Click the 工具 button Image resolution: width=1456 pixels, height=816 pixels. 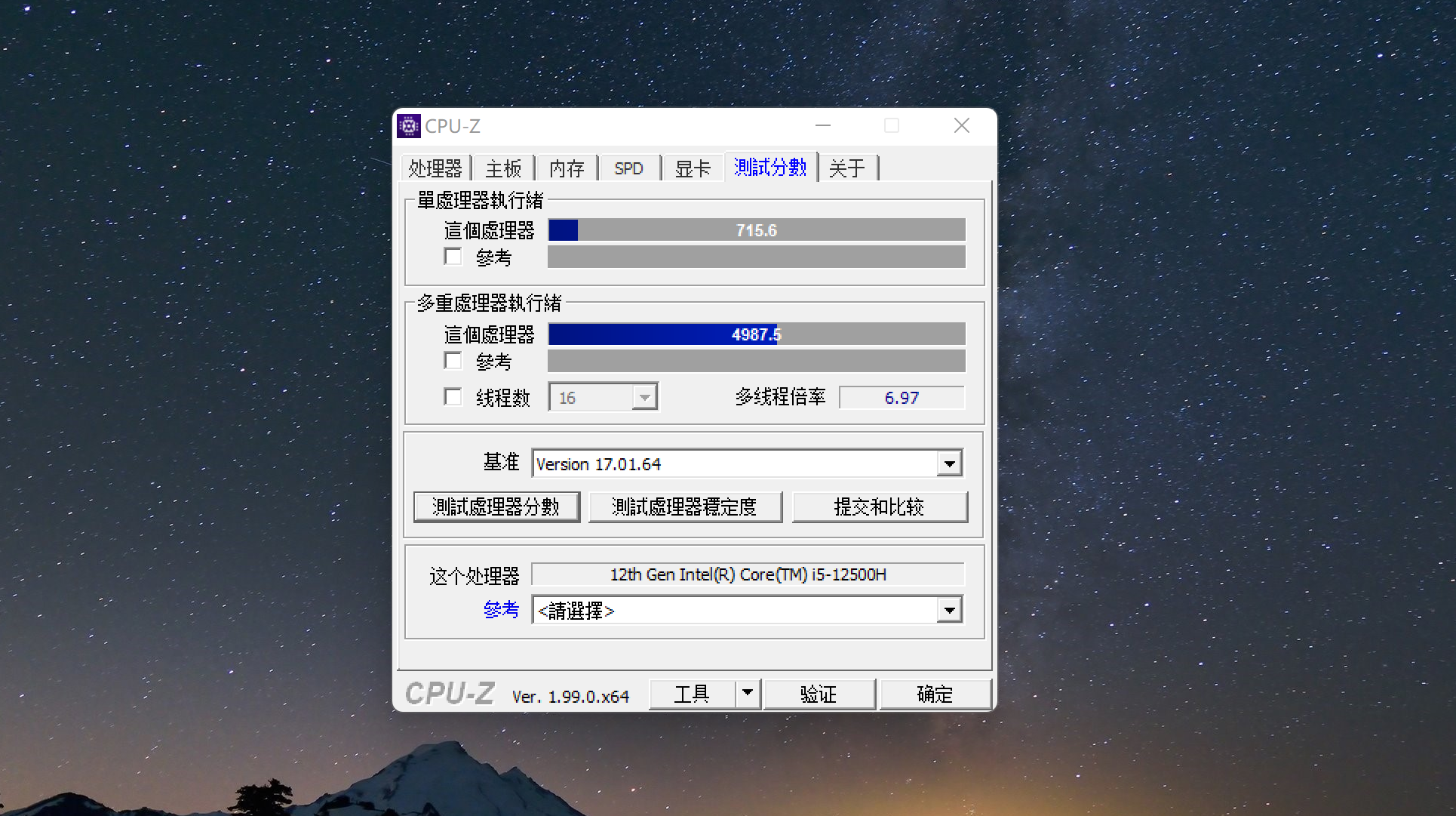(x=693, y=694)
